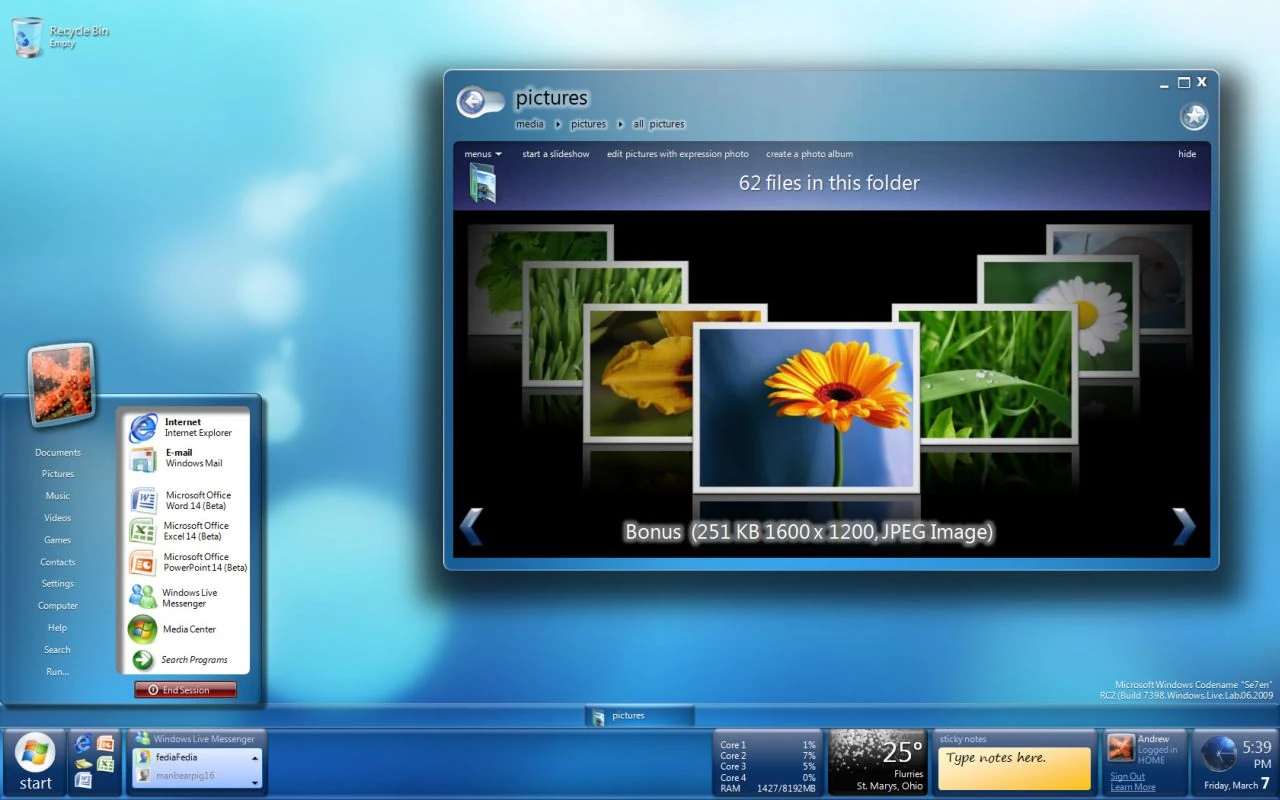Select the center orange gerbera photo
Viewport: 1280px width, 800px height.
point(806,407)
